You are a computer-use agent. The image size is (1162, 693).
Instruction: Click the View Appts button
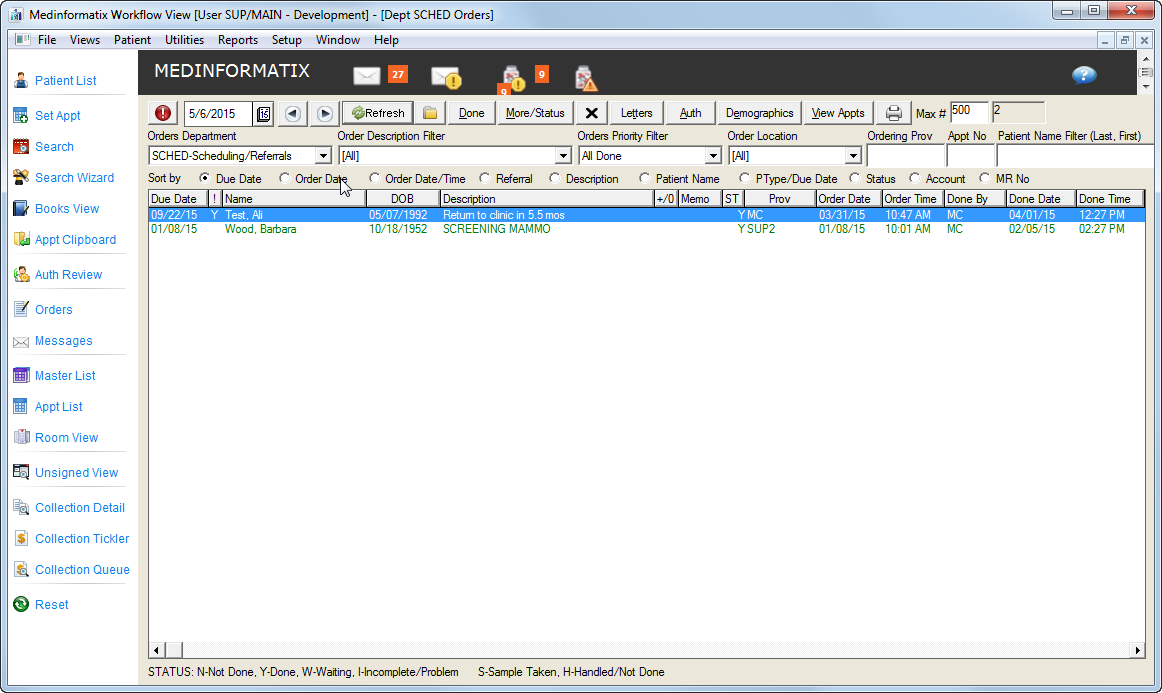pos(838,113)
